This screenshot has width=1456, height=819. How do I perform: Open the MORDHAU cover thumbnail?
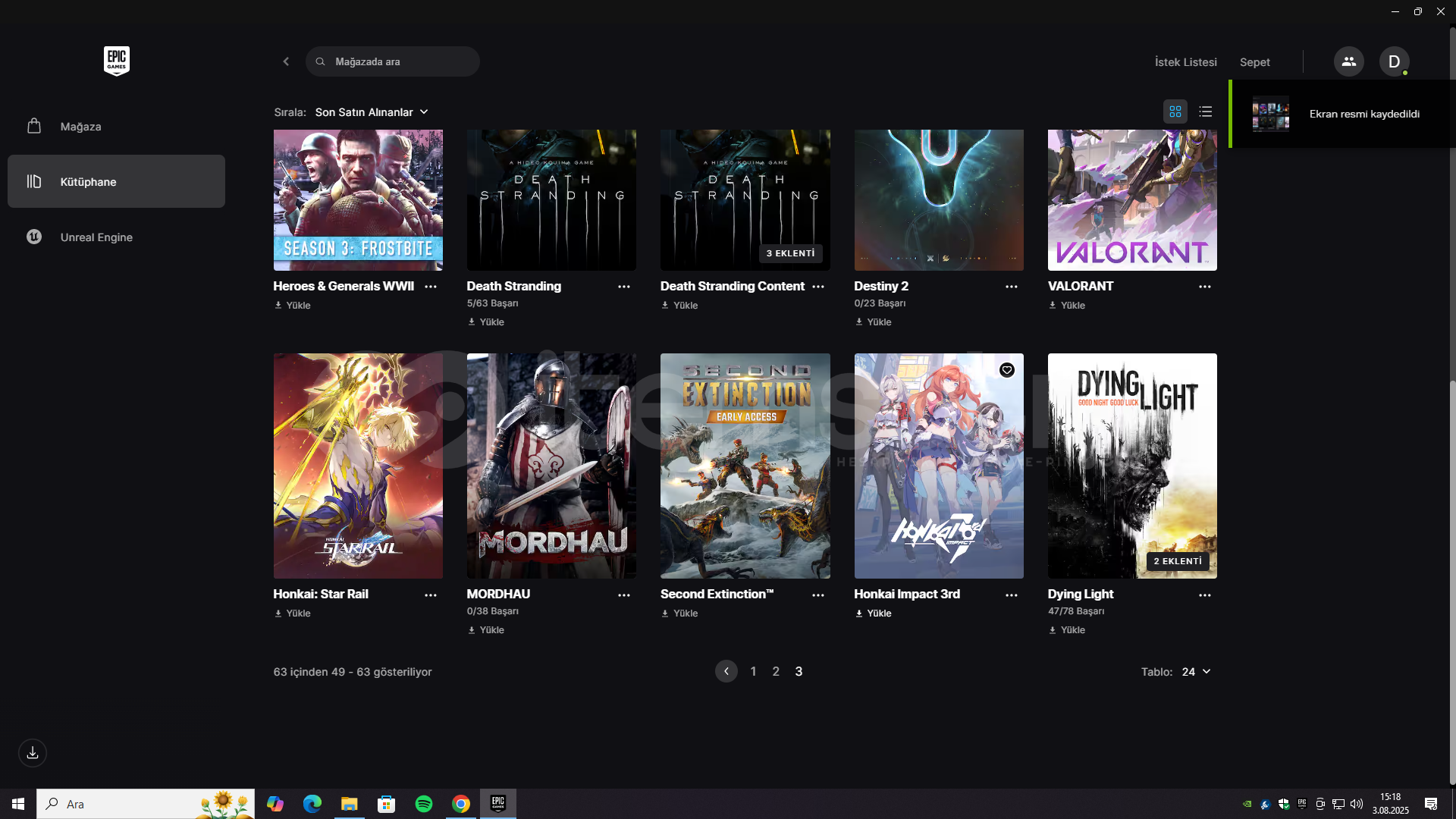(551, 466)
